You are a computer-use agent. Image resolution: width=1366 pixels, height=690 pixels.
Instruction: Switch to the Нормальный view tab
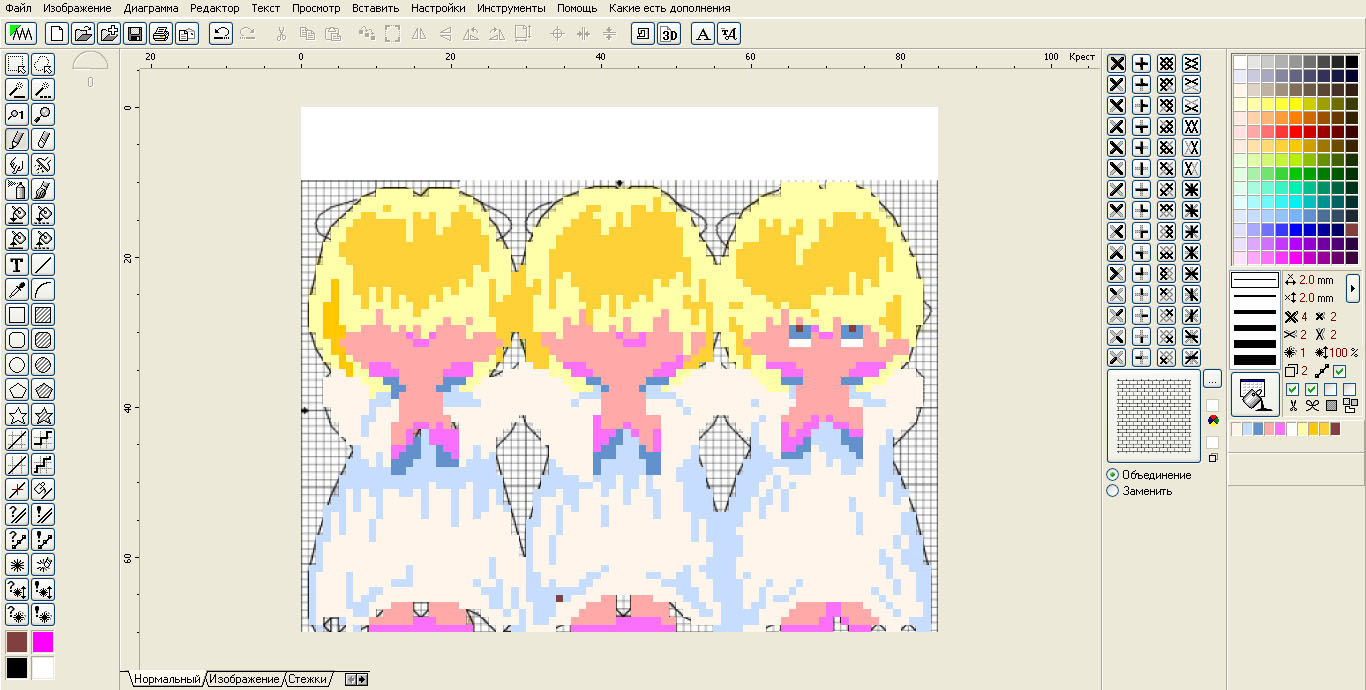167,680
